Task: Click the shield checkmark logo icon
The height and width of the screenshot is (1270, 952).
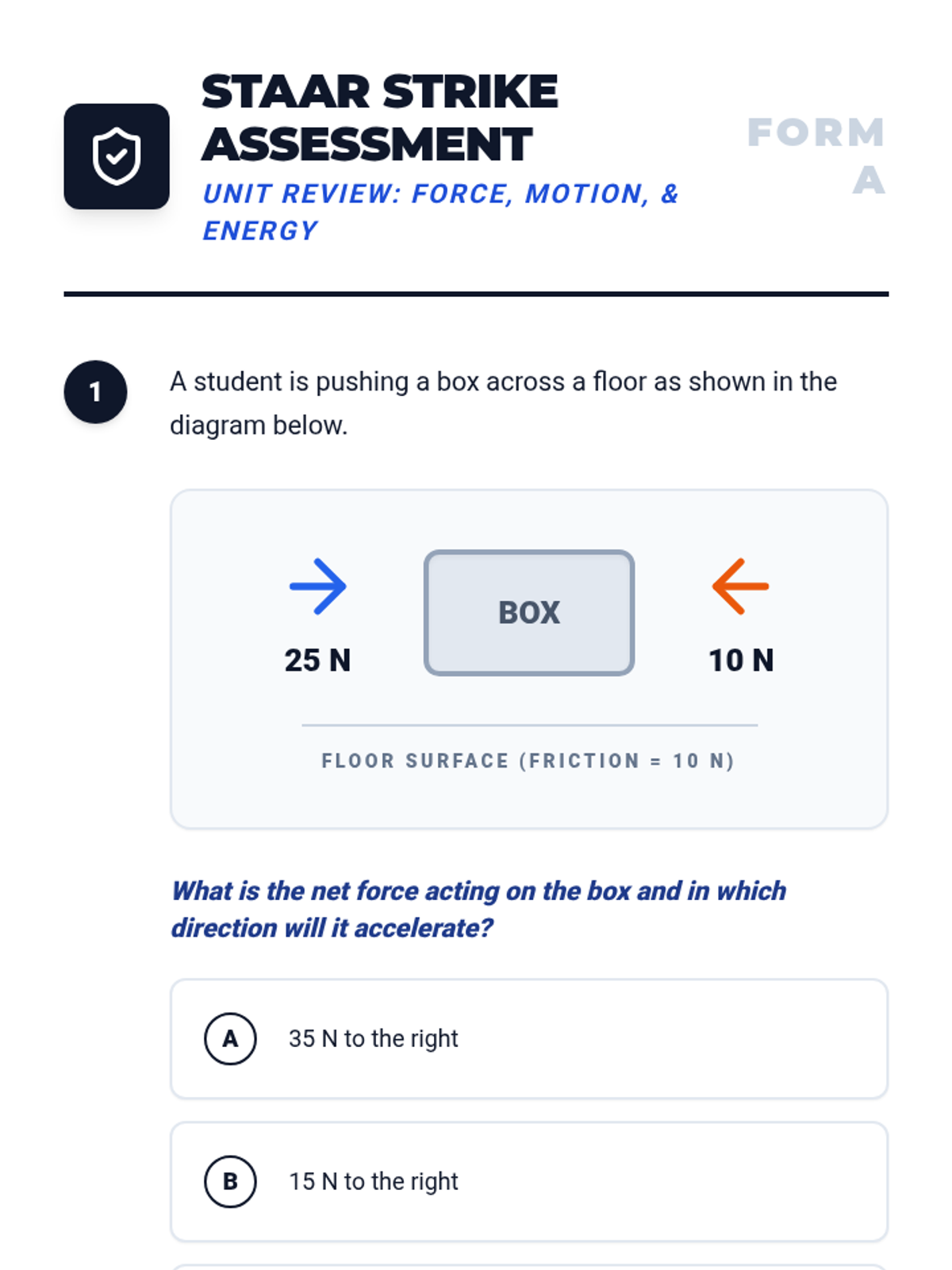Action: click(117, 156)
